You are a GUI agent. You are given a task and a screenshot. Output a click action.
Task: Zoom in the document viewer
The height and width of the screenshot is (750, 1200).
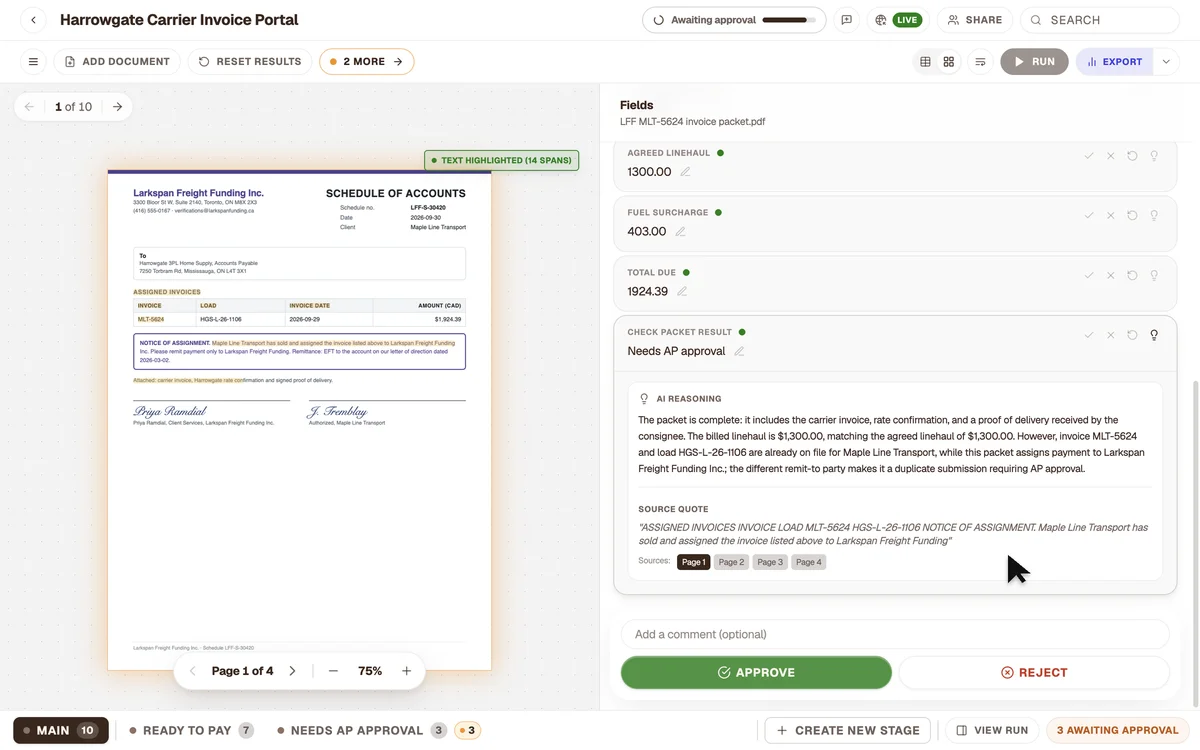407,671
